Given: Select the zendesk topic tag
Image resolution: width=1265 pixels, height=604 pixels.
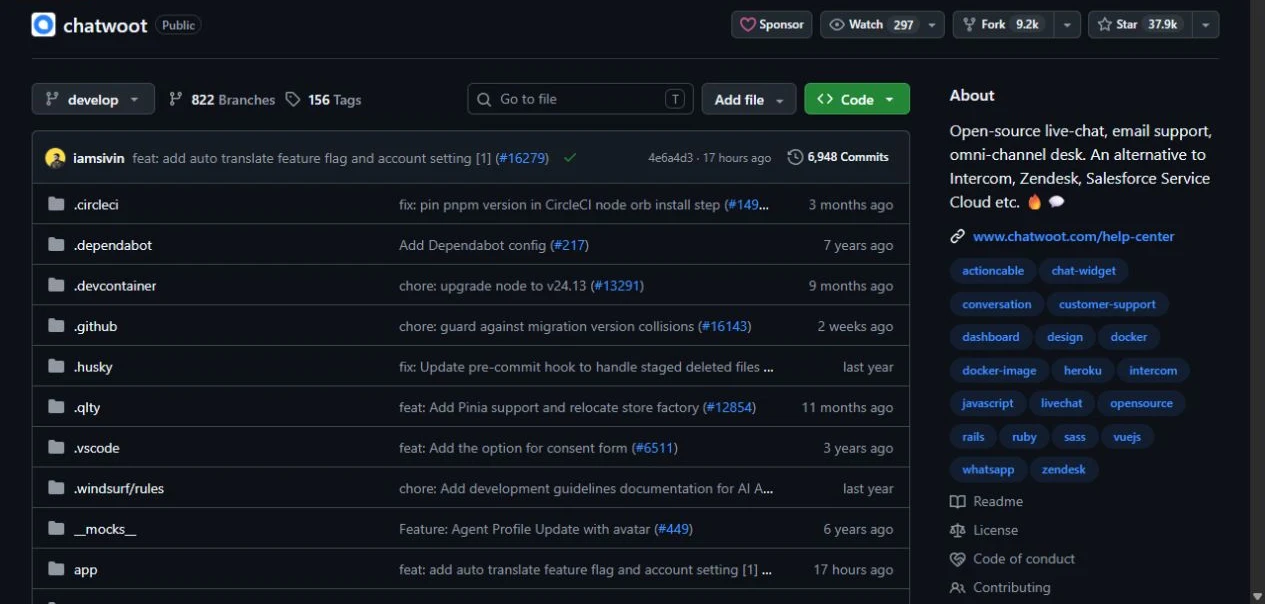Looking at the screenshot, I should 1064,470.
